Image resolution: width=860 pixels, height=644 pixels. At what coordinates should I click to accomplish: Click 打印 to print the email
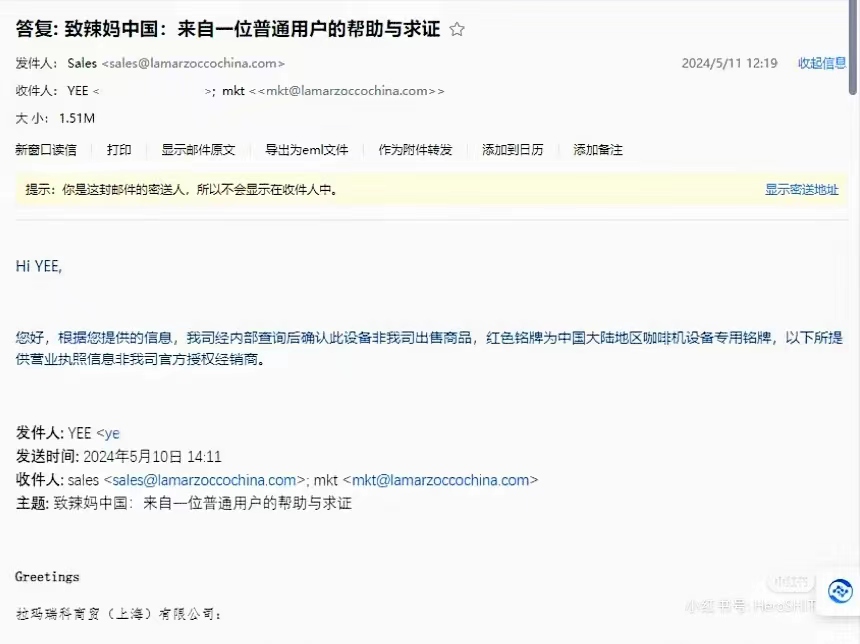tap(119, 150)
